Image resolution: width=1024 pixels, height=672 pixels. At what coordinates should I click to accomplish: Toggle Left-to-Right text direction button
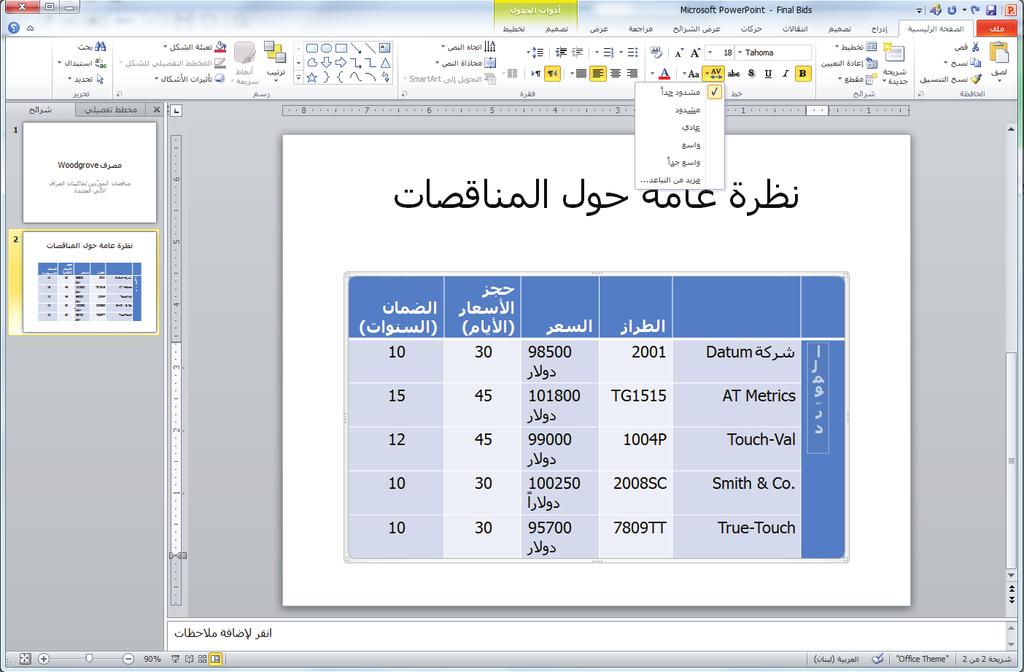(x=536, y=74)
